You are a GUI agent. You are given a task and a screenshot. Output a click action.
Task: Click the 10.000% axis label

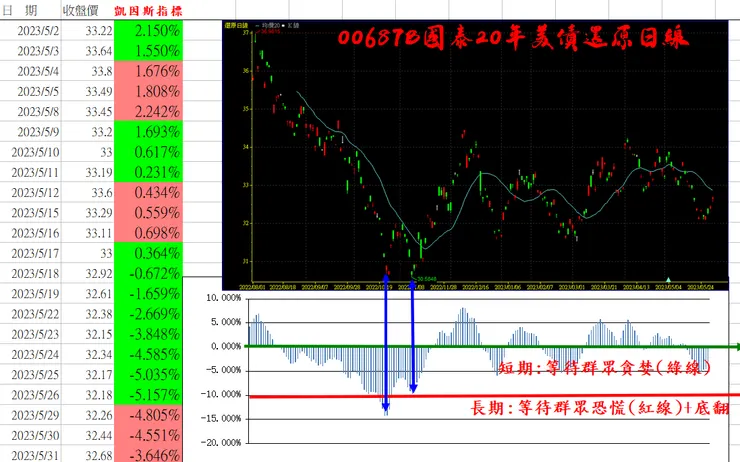(x=223, y=298)
